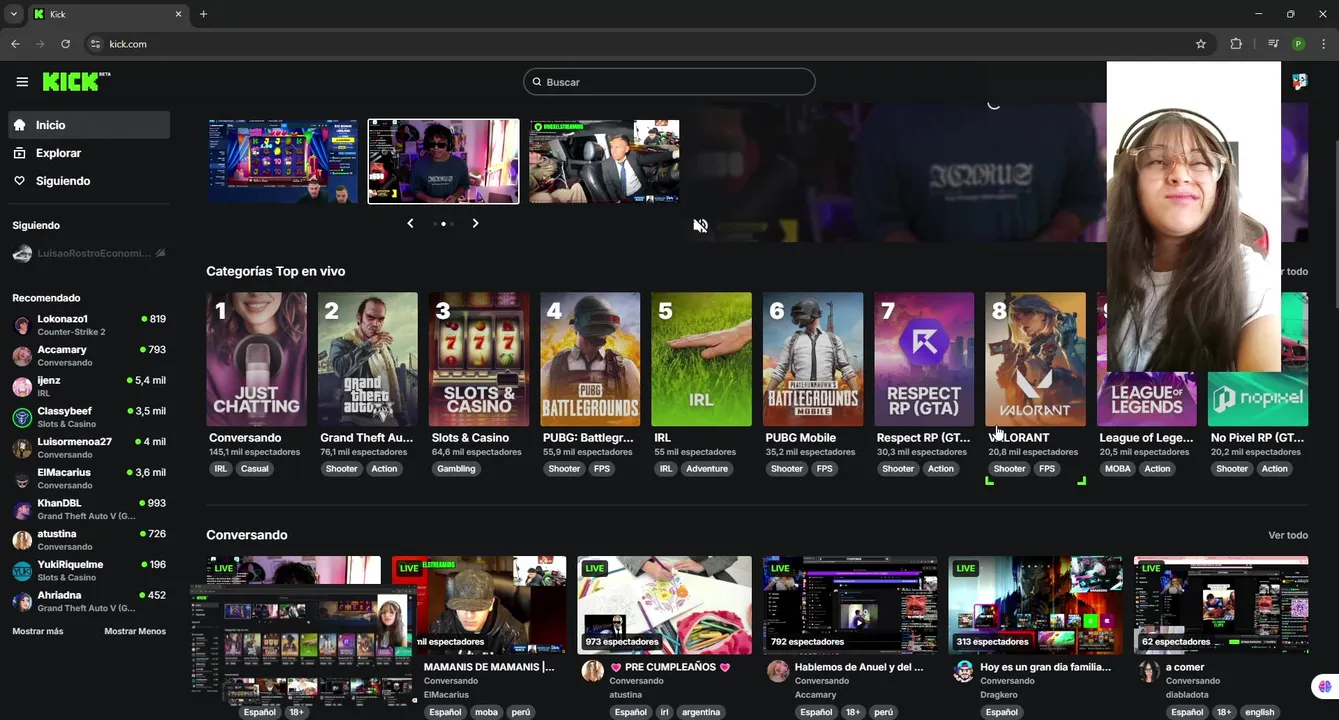Click argentina tag under atustina stream
Image resolution: width=1339 pixels, height=720 pixels.
click(x=701, y=712)
